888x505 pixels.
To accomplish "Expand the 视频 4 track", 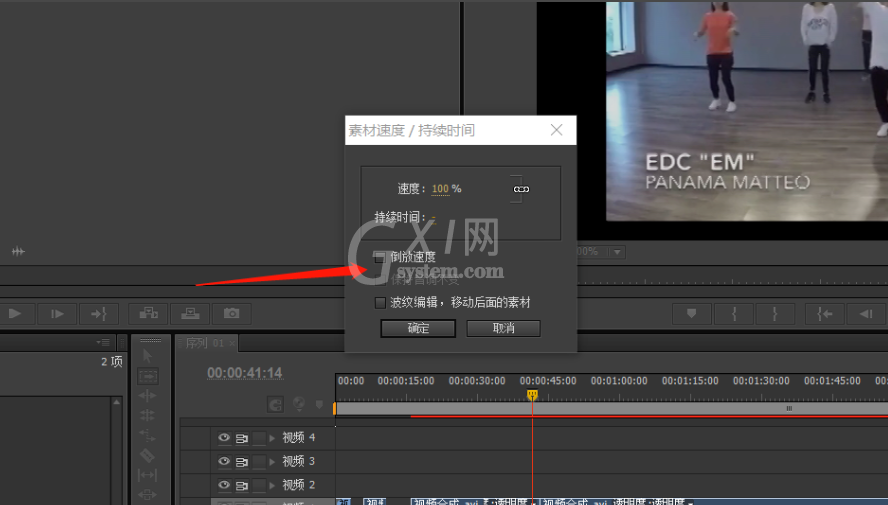I will tap(272, 438).
